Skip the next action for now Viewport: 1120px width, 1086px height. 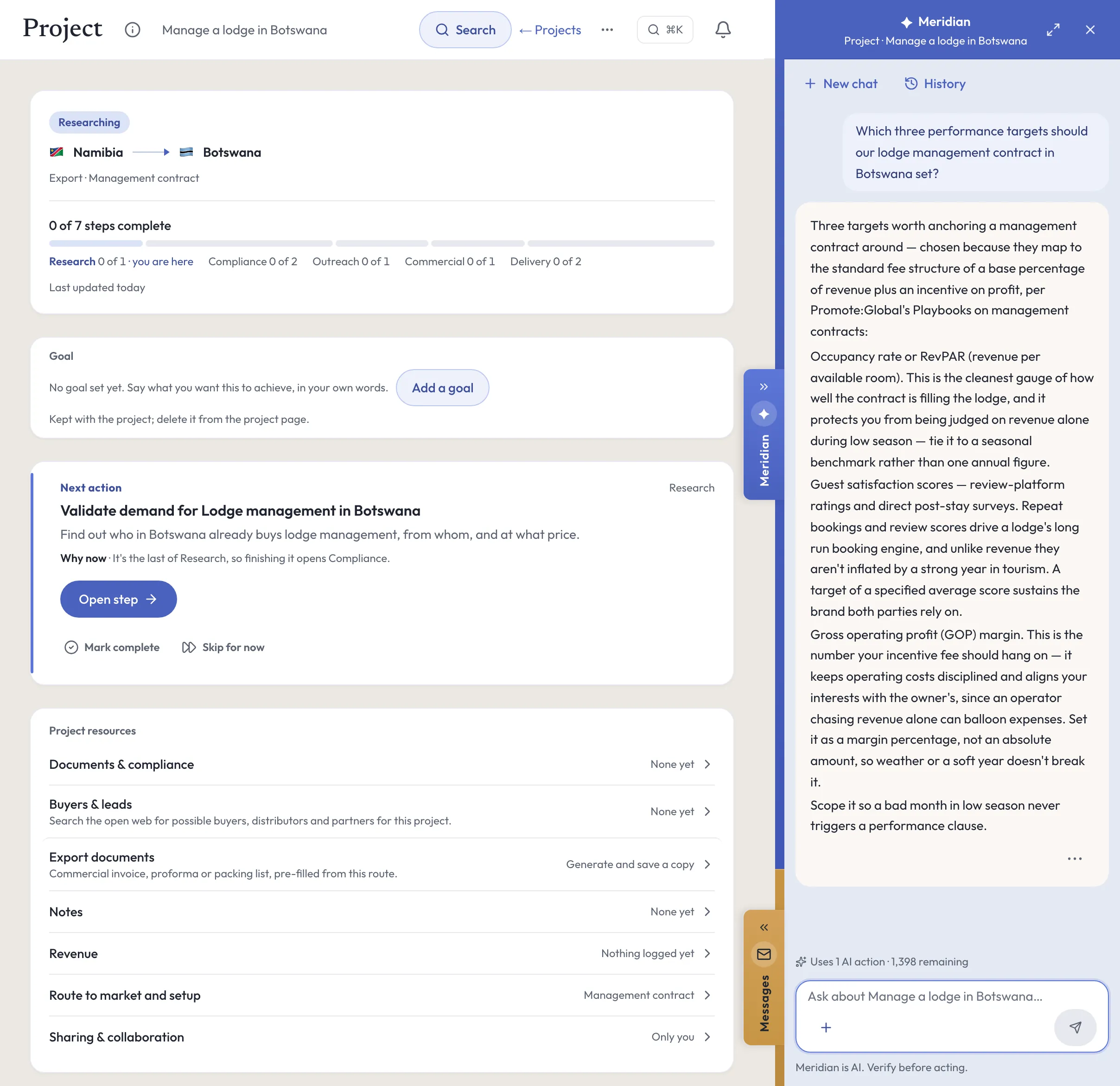(223, 647)
